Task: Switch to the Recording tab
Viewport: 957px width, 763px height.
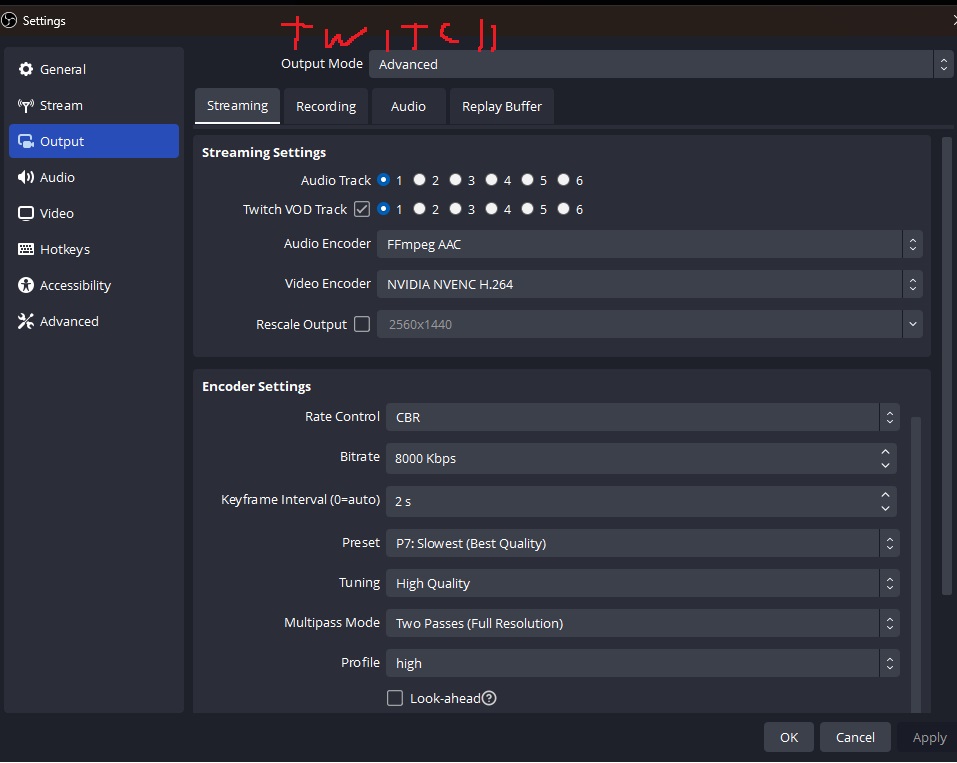Action: click(x=326, y=106)
